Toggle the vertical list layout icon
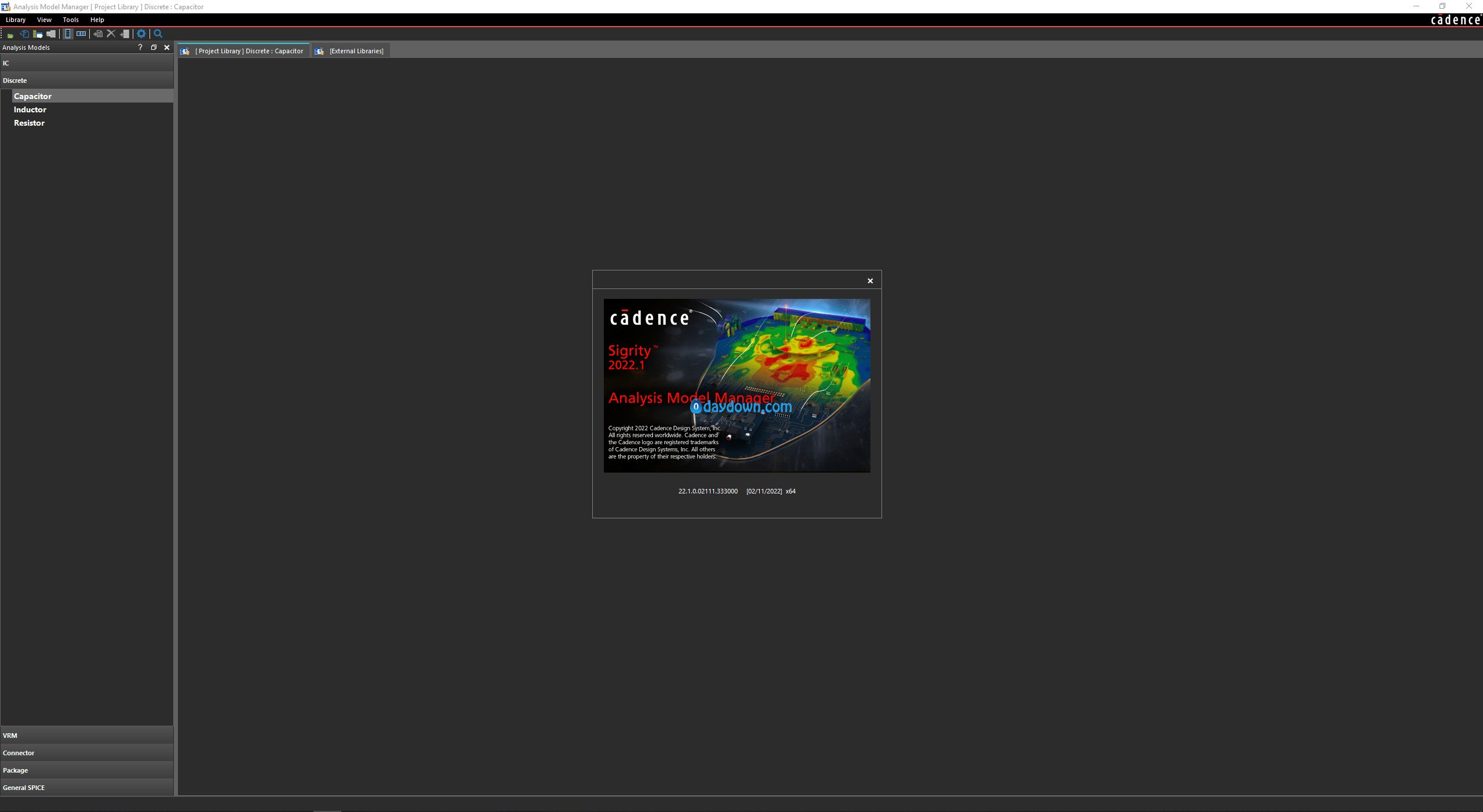 (x=68, y=34)
